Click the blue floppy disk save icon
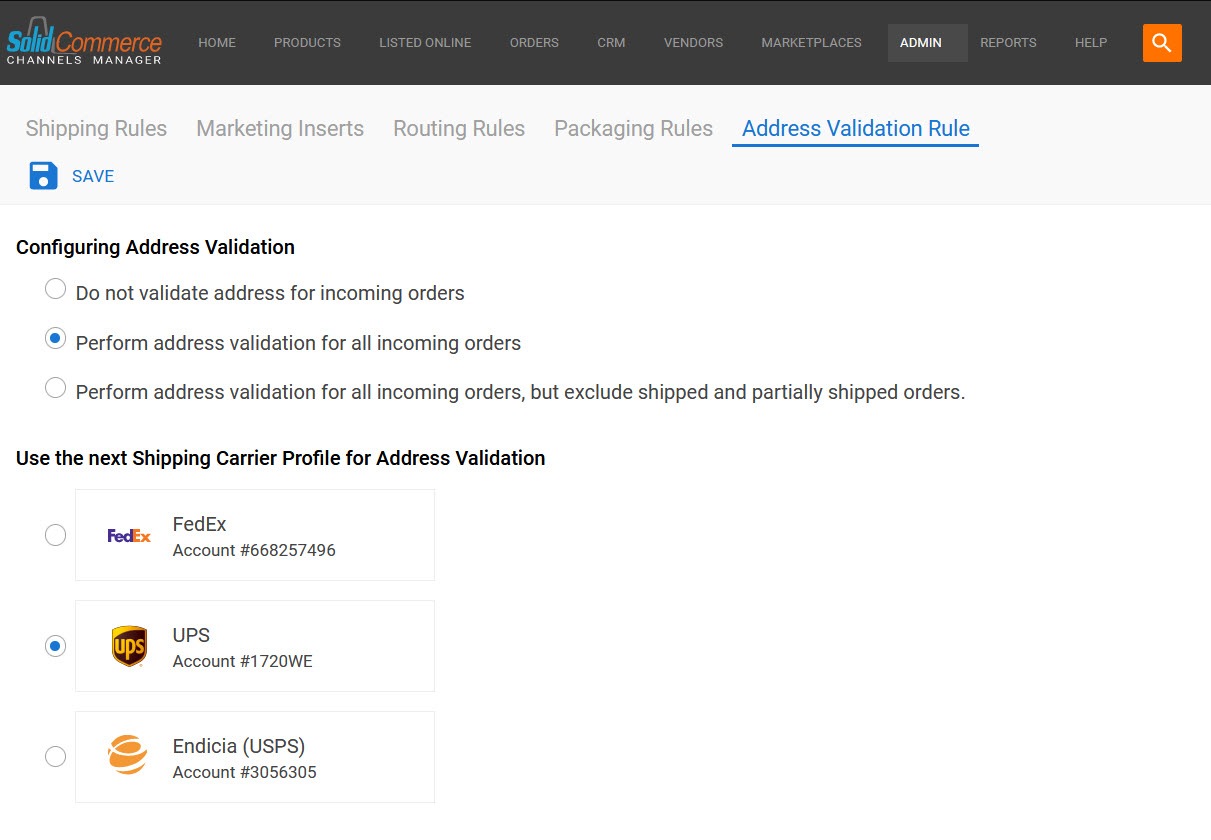Image resolution: width=1211 pixels, height=840 pixels. [x=43, y=176]
